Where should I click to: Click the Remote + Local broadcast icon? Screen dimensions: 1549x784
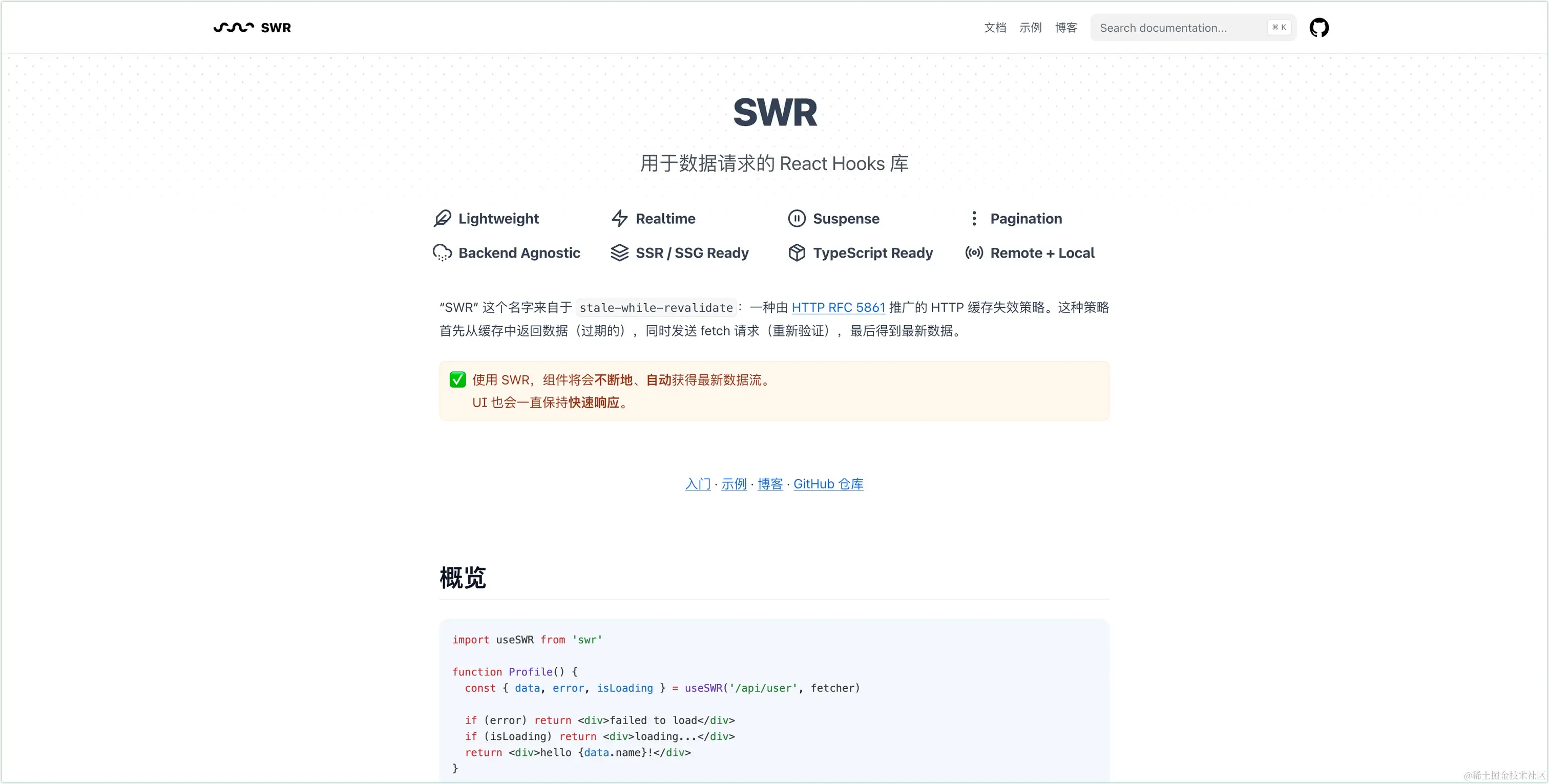(974, 252)
